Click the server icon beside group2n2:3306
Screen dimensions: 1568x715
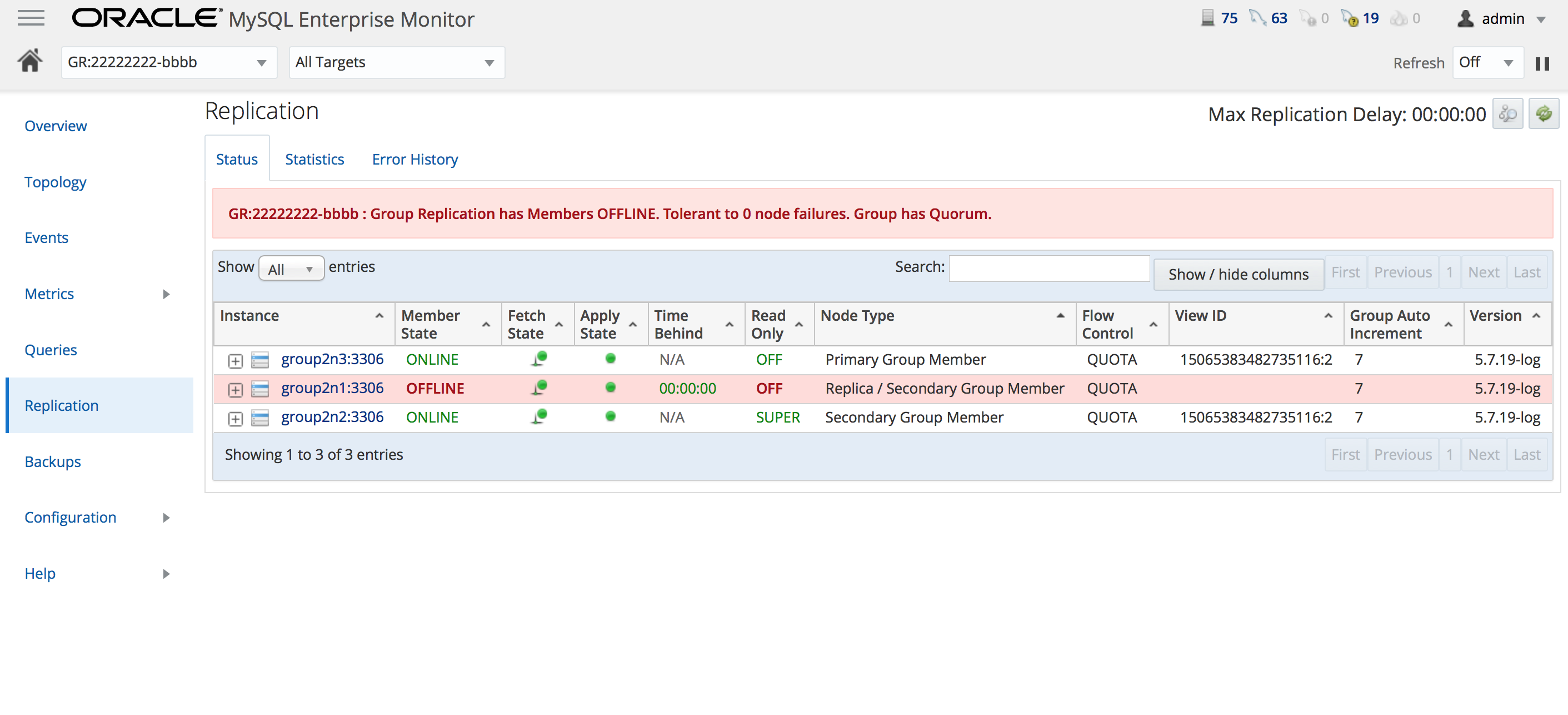point(260,418)
